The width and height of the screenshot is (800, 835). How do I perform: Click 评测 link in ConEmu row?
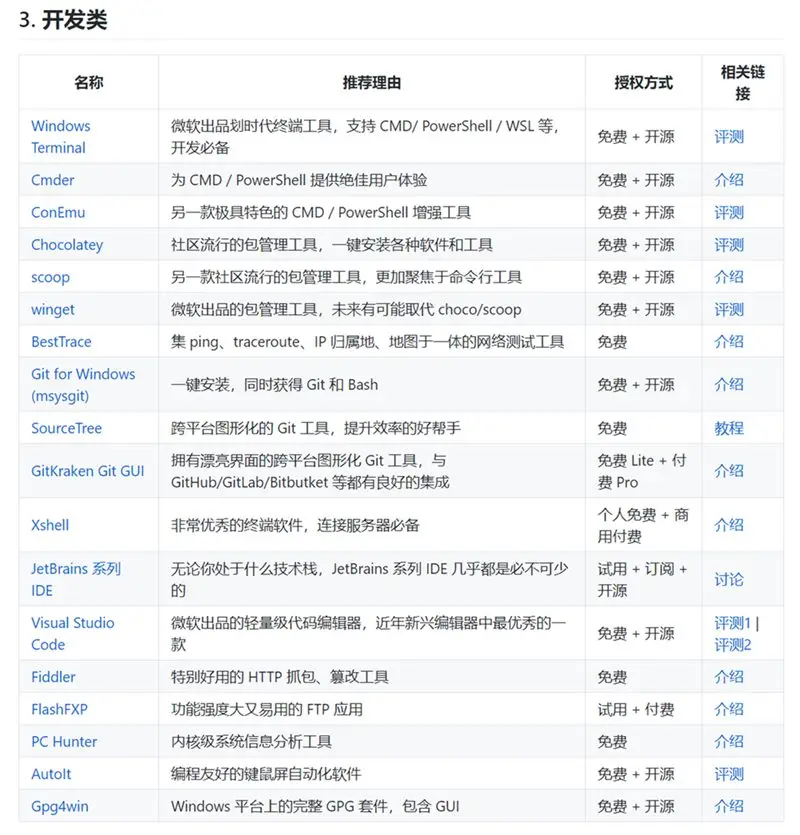[729, 212]
